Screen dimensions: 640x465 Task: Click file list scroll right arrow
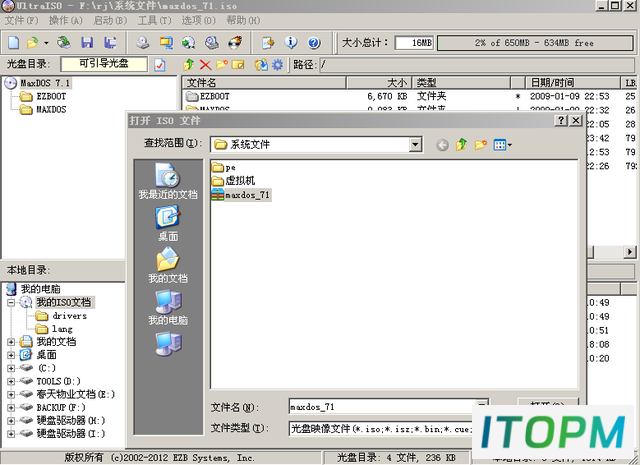click(x=630, y=252)
